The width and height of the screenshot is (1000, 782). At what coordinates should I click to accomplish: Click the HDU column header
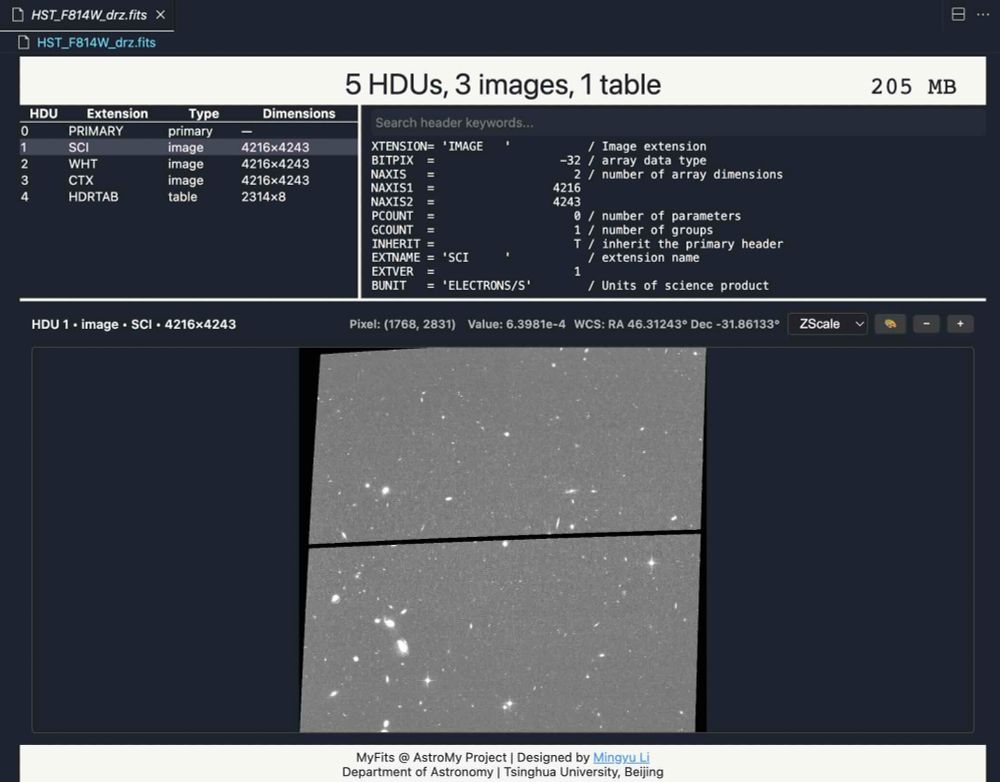(43, 114)
